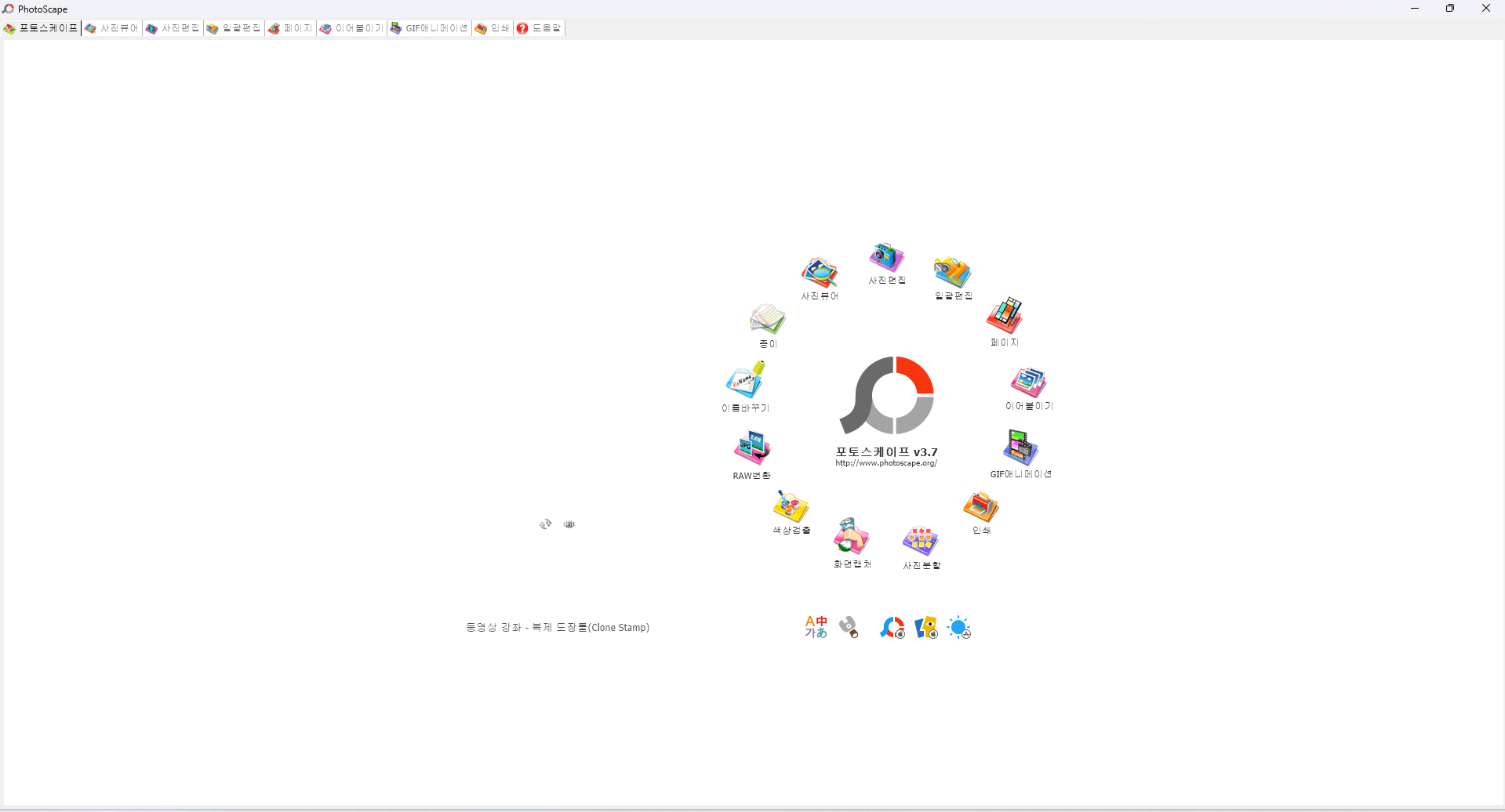Switch to the GIF애니메이션 tab
The image size is (1505, 812).
coord(429,28)
